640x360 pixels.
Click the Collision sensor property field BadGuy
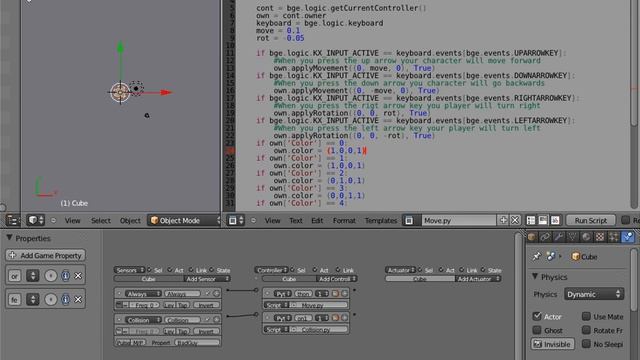(197, 343)
